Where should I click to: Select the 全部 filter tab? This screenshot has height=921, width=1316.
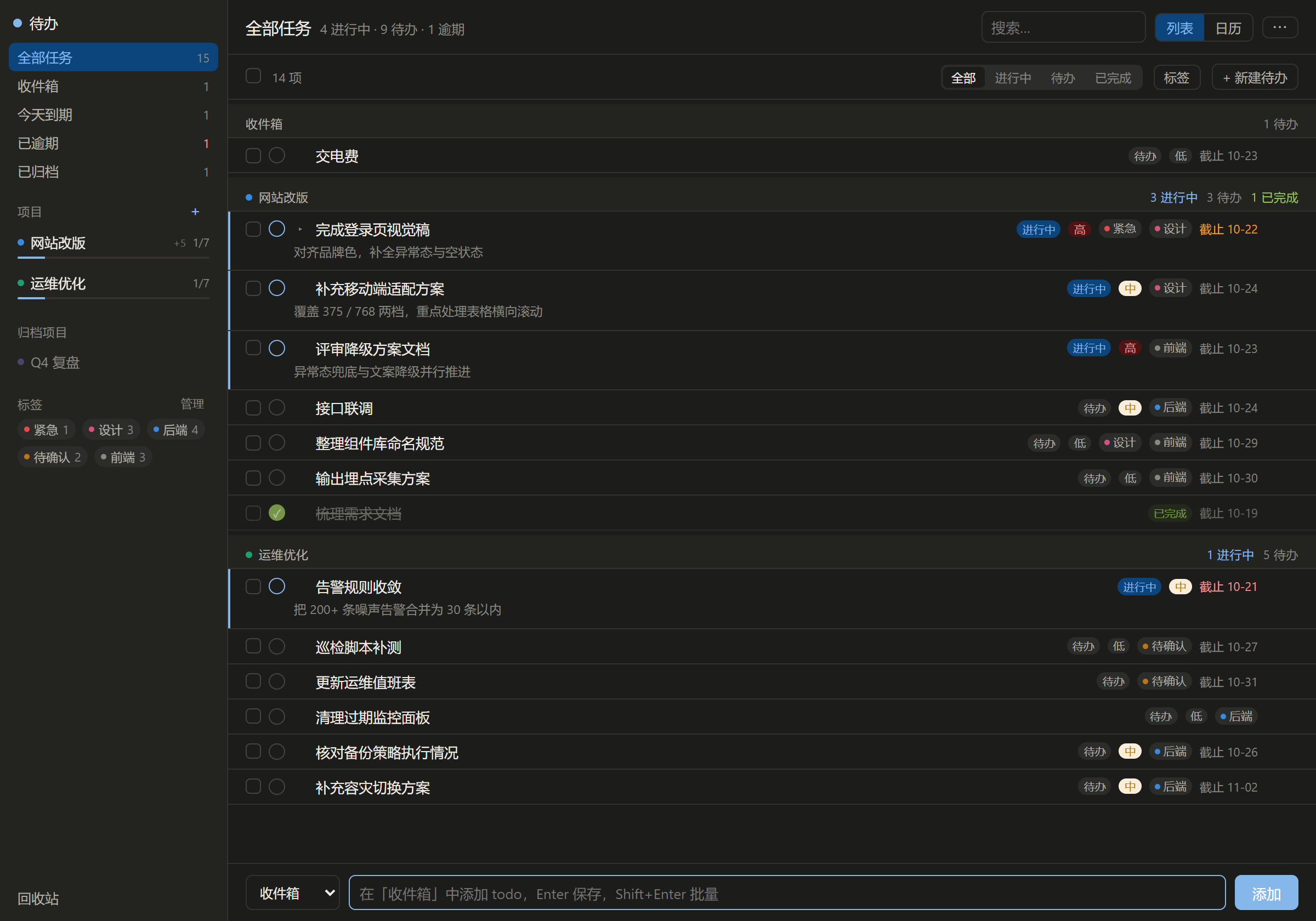963,77
